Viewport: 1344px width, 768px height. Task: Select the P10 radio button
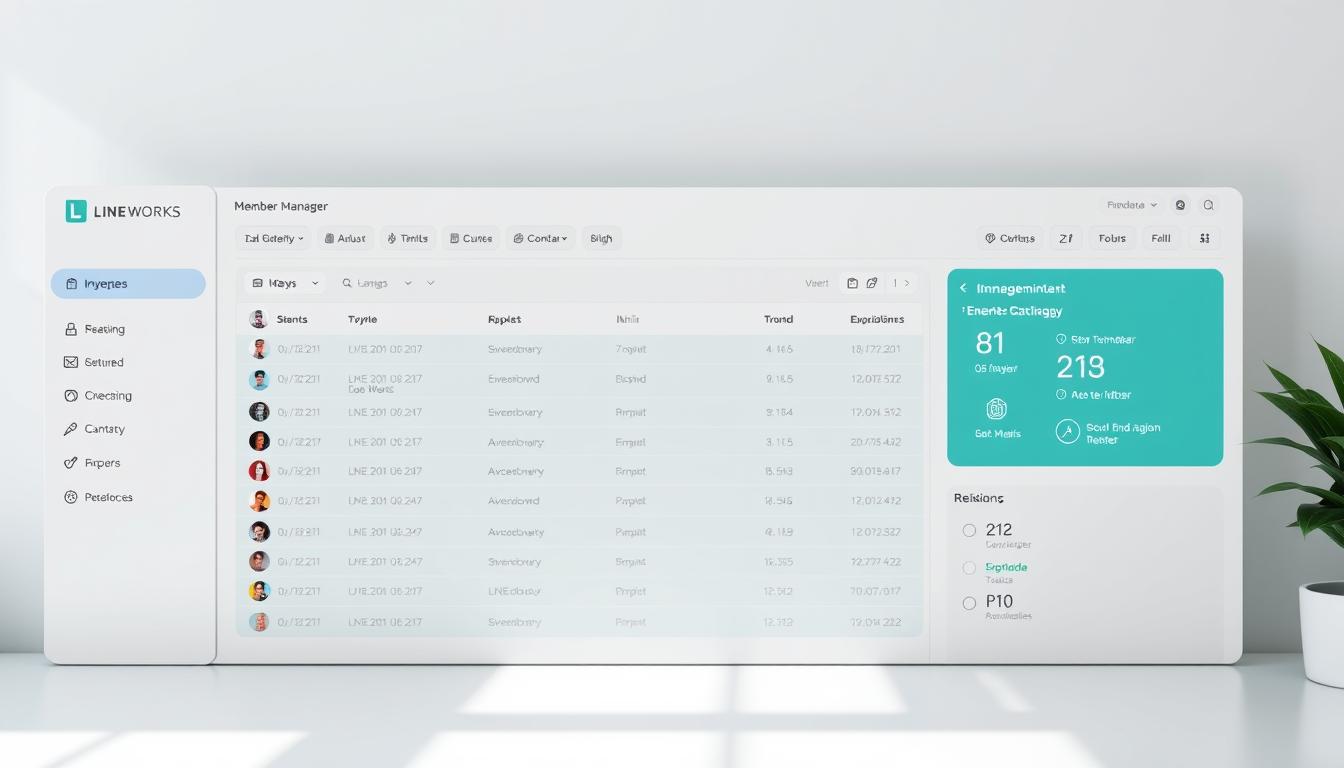point(969,603)
